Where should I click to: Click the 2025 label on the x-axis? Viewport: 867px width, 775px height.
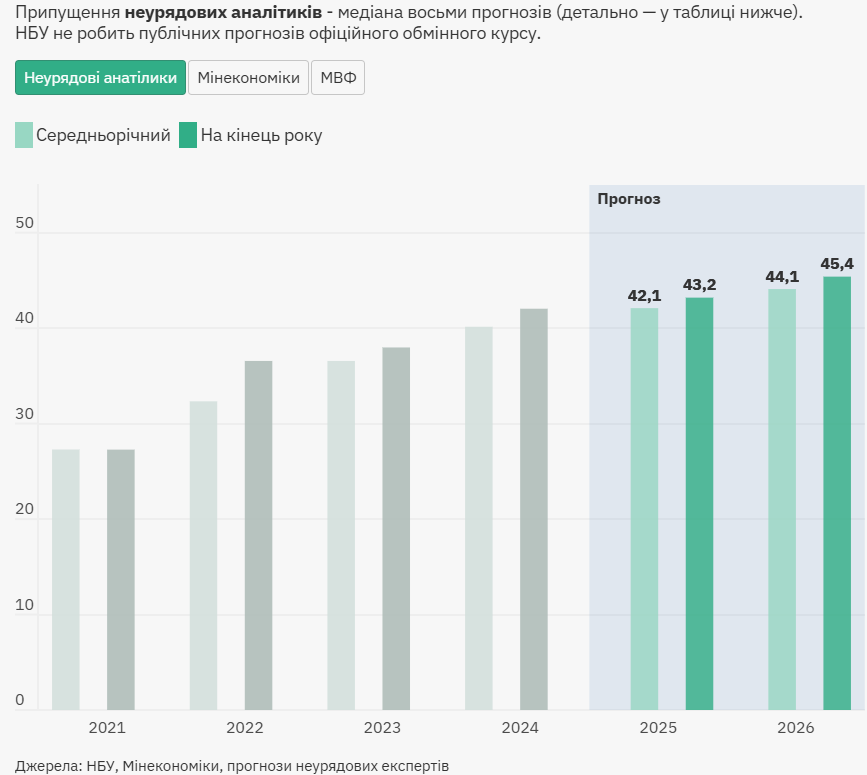658,728
